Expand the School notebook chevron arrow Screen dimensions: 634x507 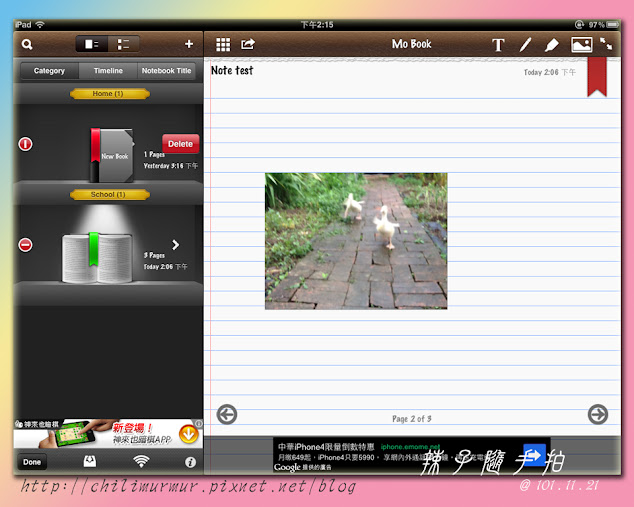(x=175, y=245)
